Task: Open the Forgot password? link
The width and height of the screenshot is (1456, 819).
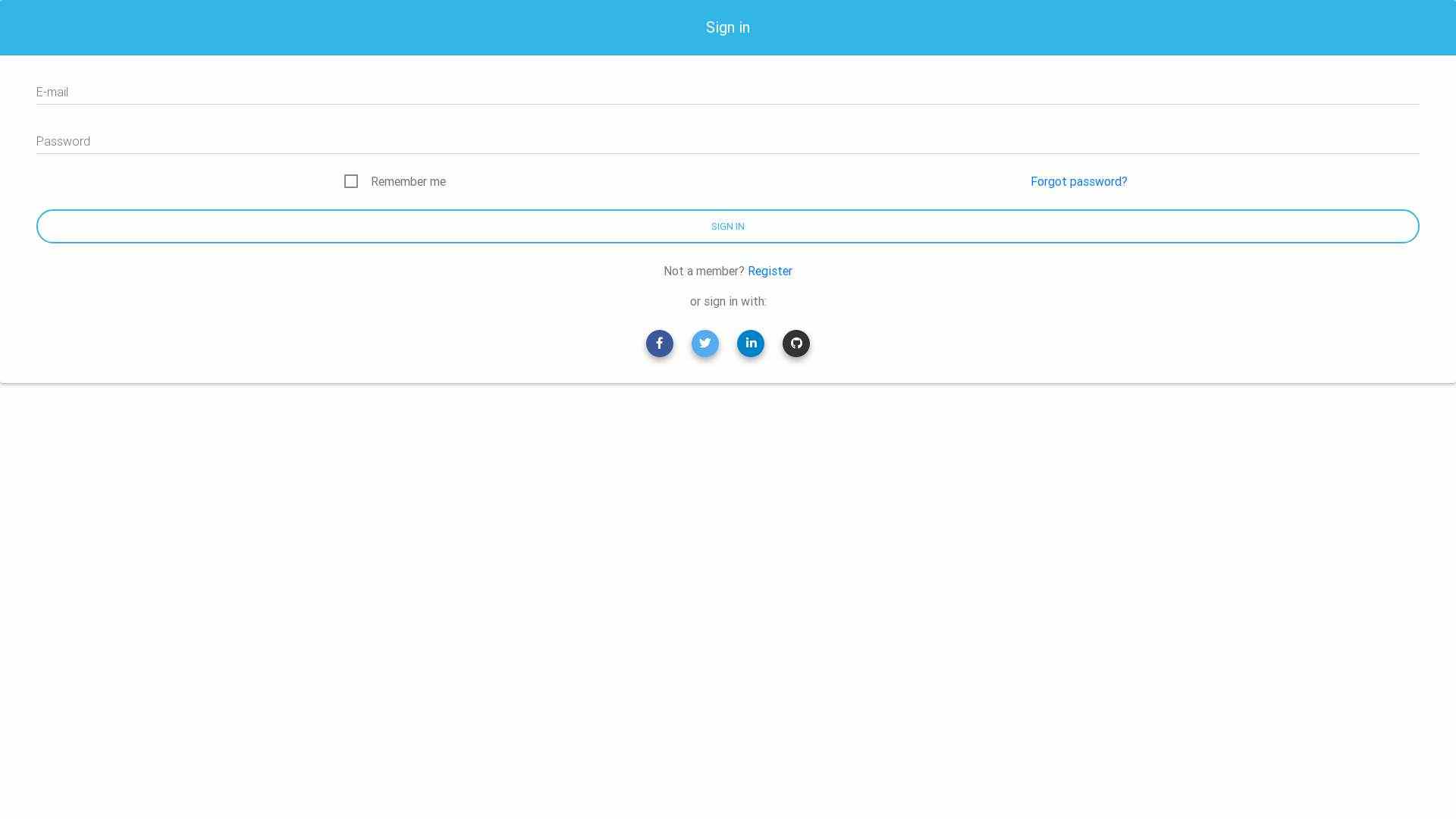Action: (1078, 182)
